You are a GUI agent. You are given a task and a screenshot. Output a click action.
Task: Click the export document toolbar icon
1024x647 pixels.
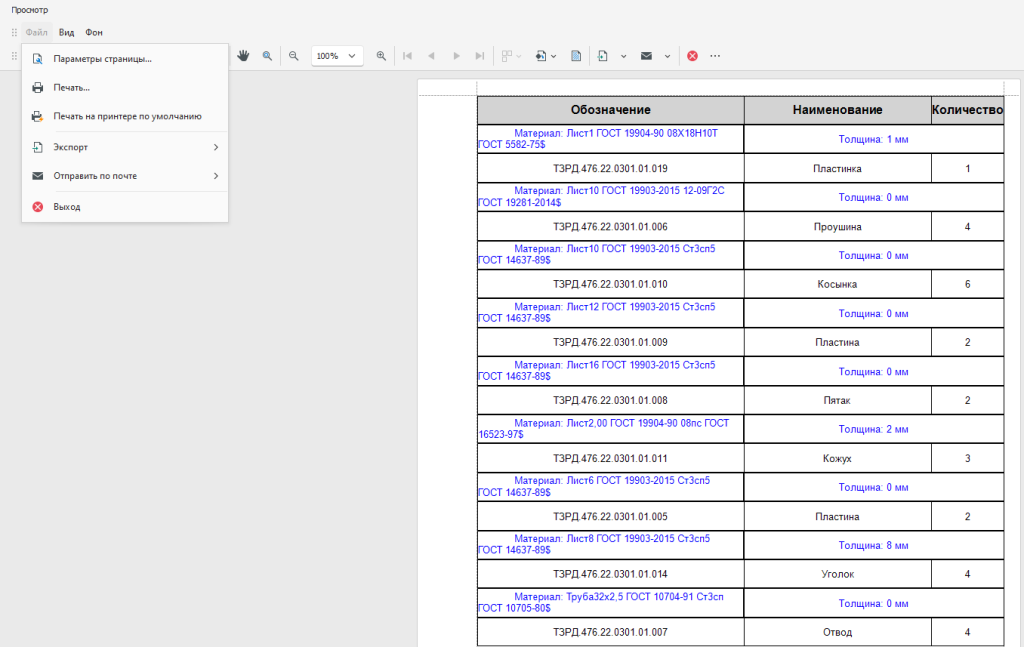coord(603,56)
